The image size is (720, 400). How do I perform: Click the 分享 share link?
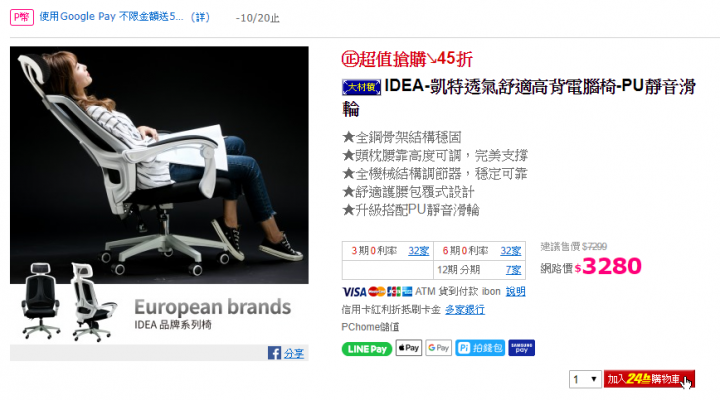[x=293, y=354]
